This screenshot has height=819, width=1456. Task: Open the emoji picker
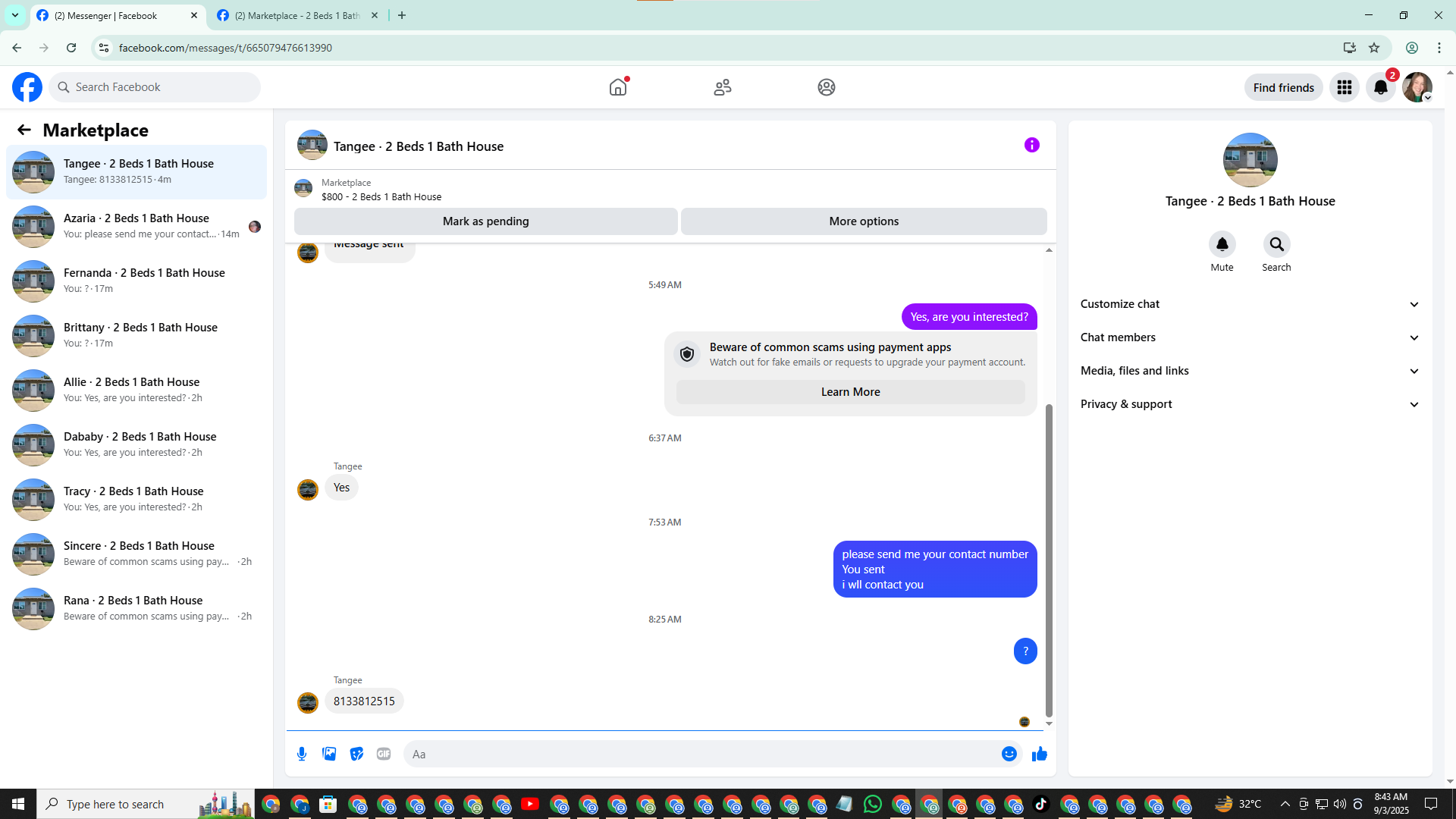[1009, 754]
